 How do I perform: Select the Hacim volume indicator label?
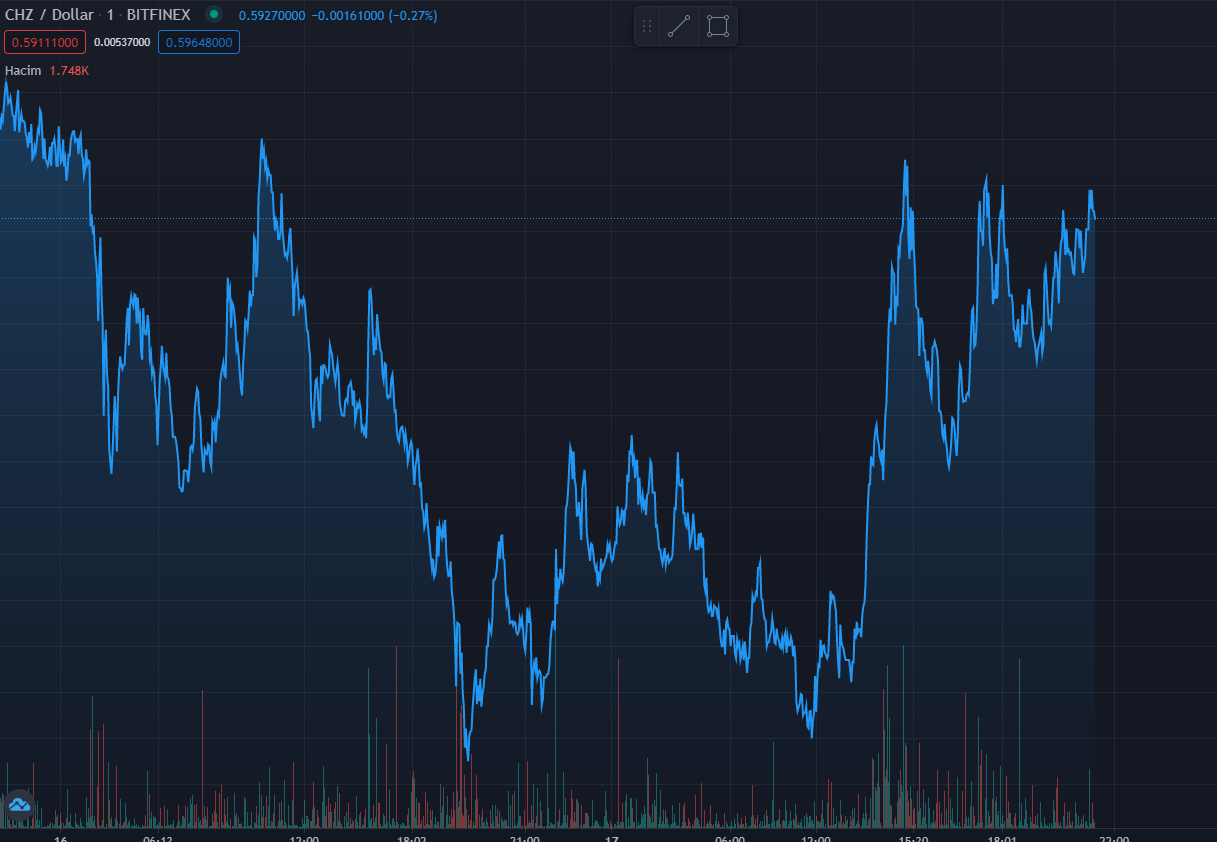(23, 71)
